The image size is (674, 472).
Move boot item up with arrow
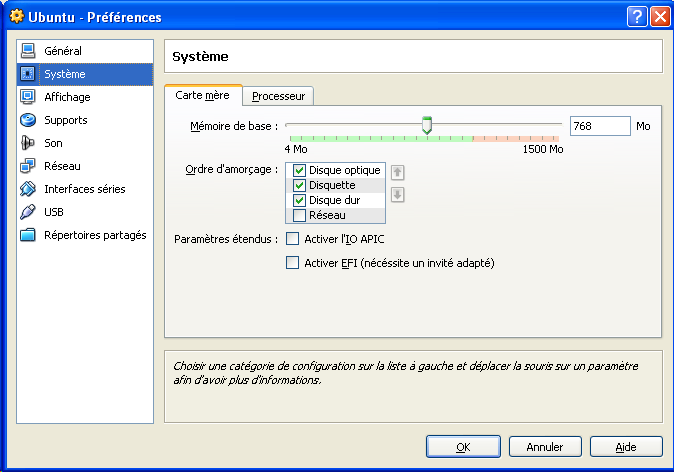[397, 172]
